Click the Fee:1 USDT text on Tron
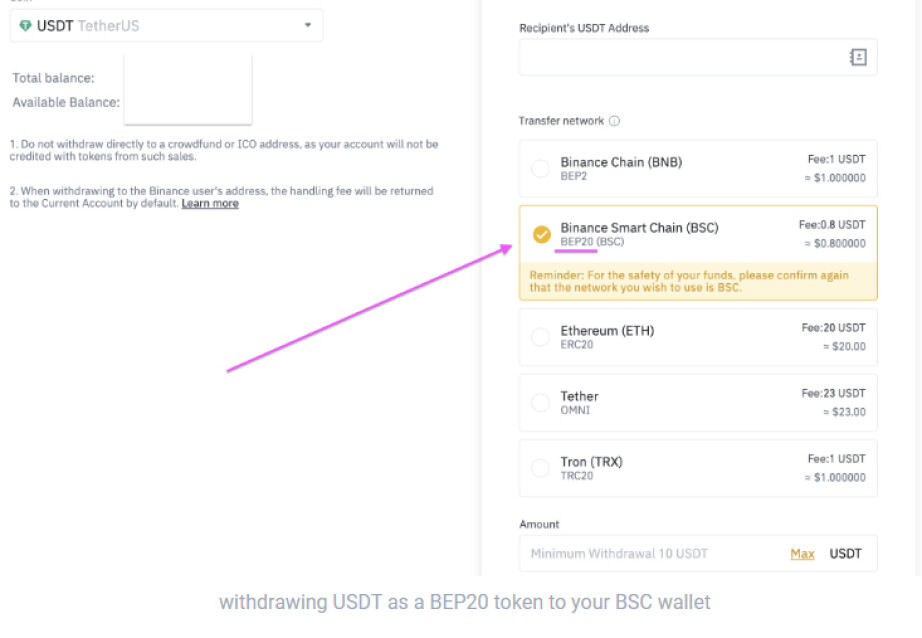Image resolution: width=922 pixels, height=638 pixels. click(x=836, y=459)
